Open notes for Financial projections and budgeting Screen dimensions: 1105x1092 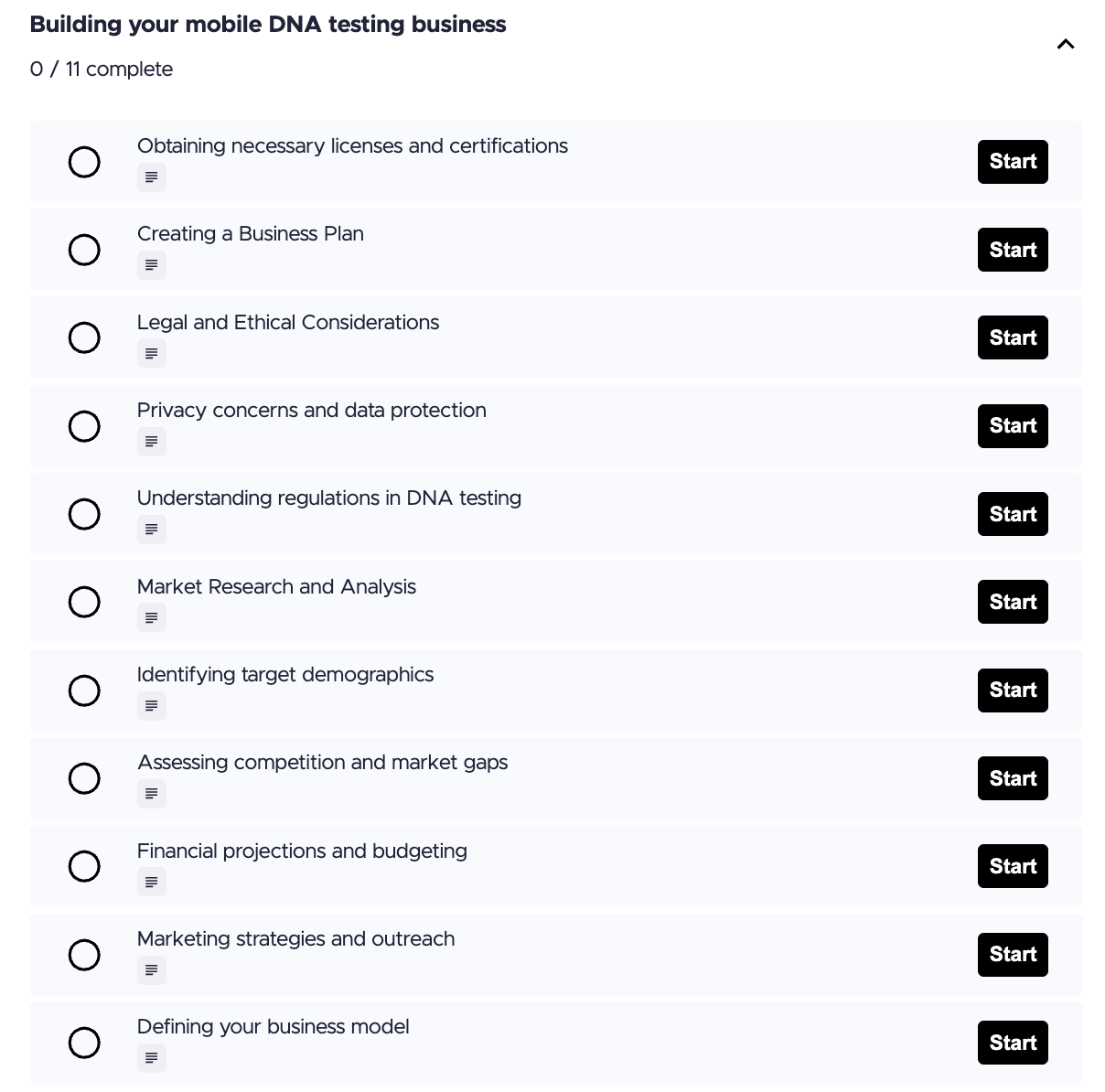(151, 882)
